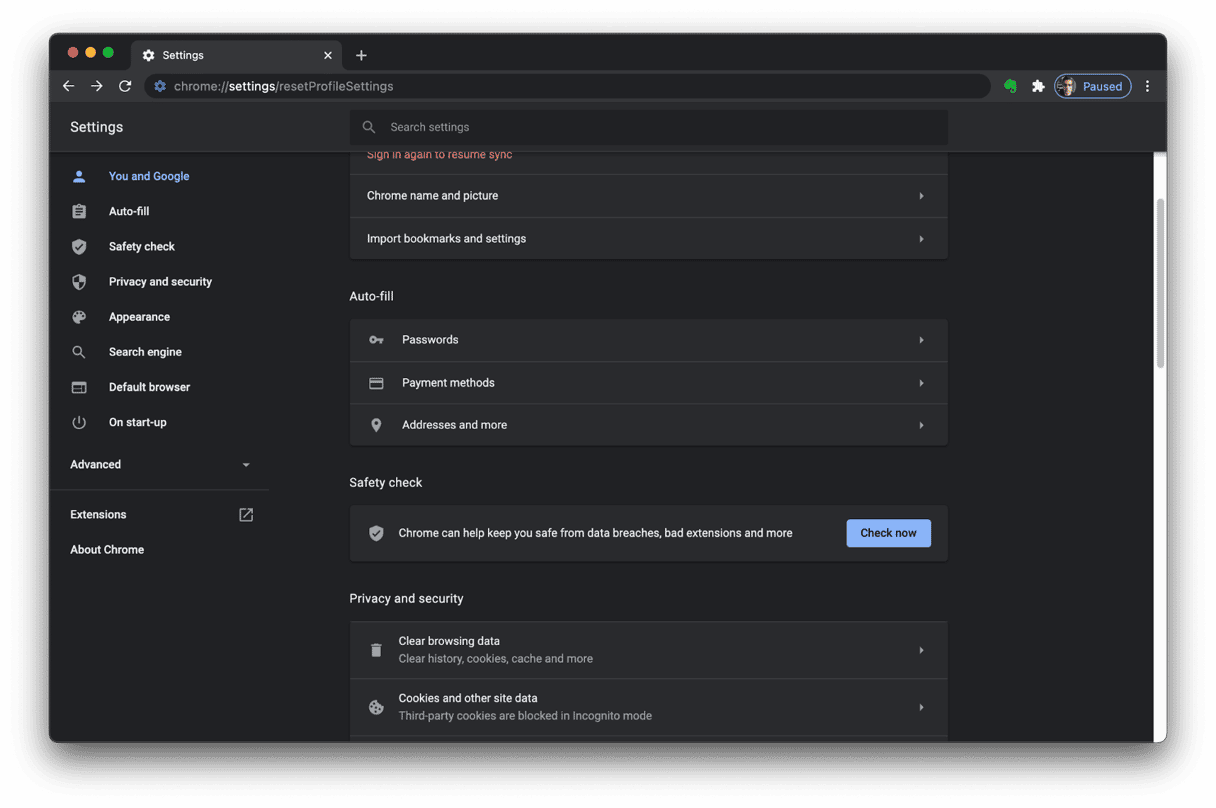Click the new tab plus button
Image resolution: width=1216 pixels, height=808 pixels.
pyautogui.click(x=361, y=55)
